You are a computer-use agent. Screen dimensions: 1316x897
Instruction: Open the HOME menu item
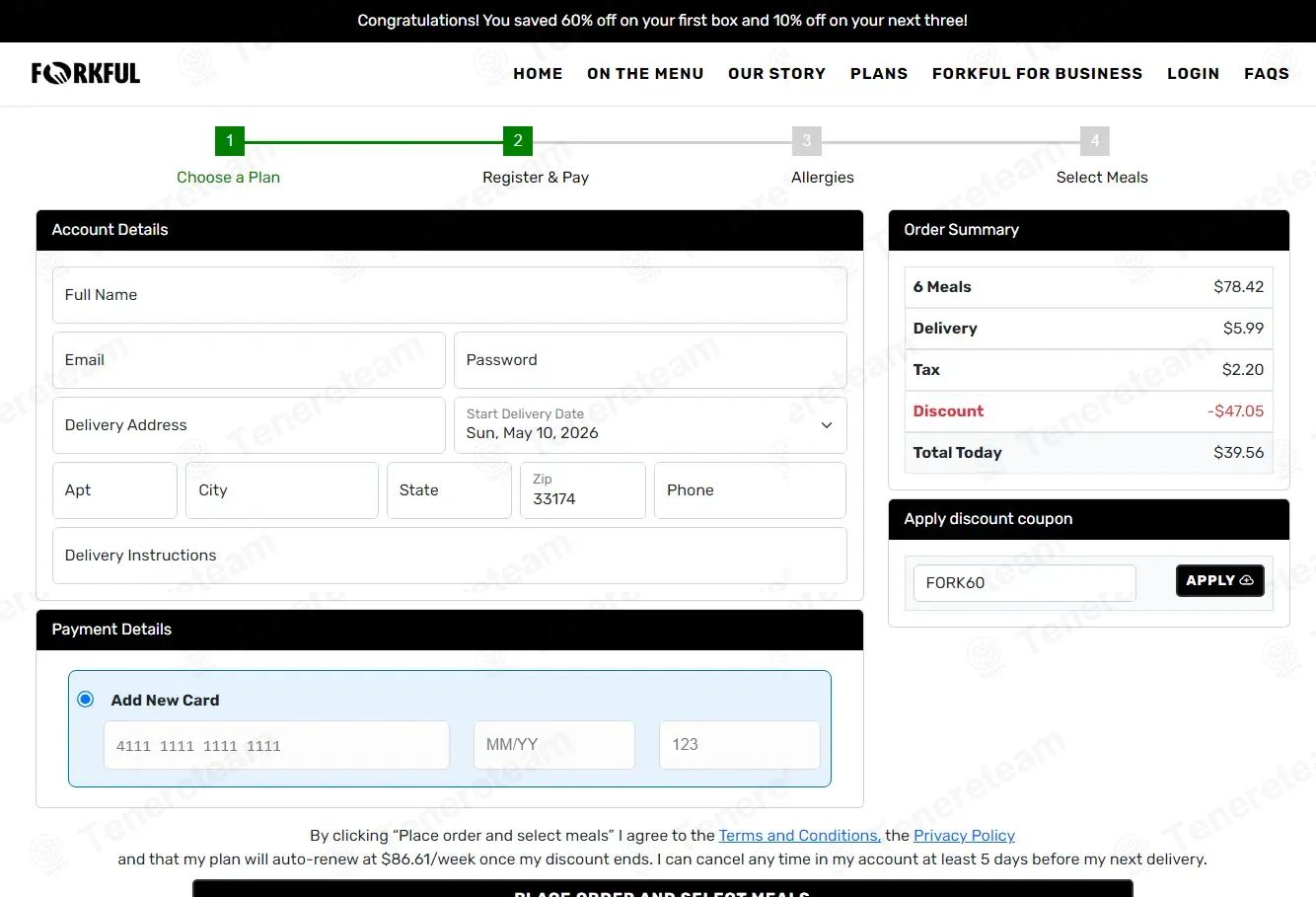tap(538, 73)
